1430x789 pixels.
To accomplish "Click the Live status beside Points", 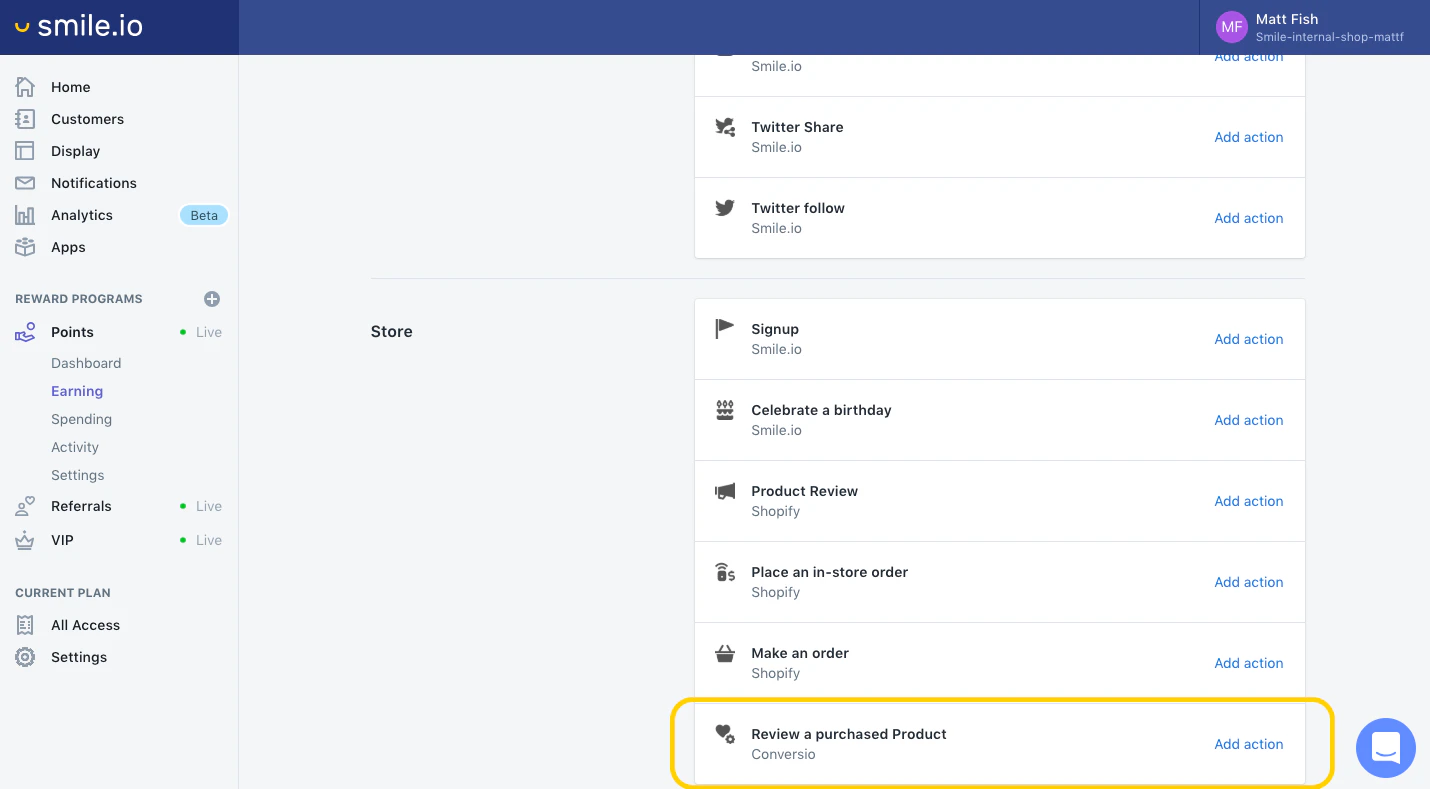I will 201,332.
